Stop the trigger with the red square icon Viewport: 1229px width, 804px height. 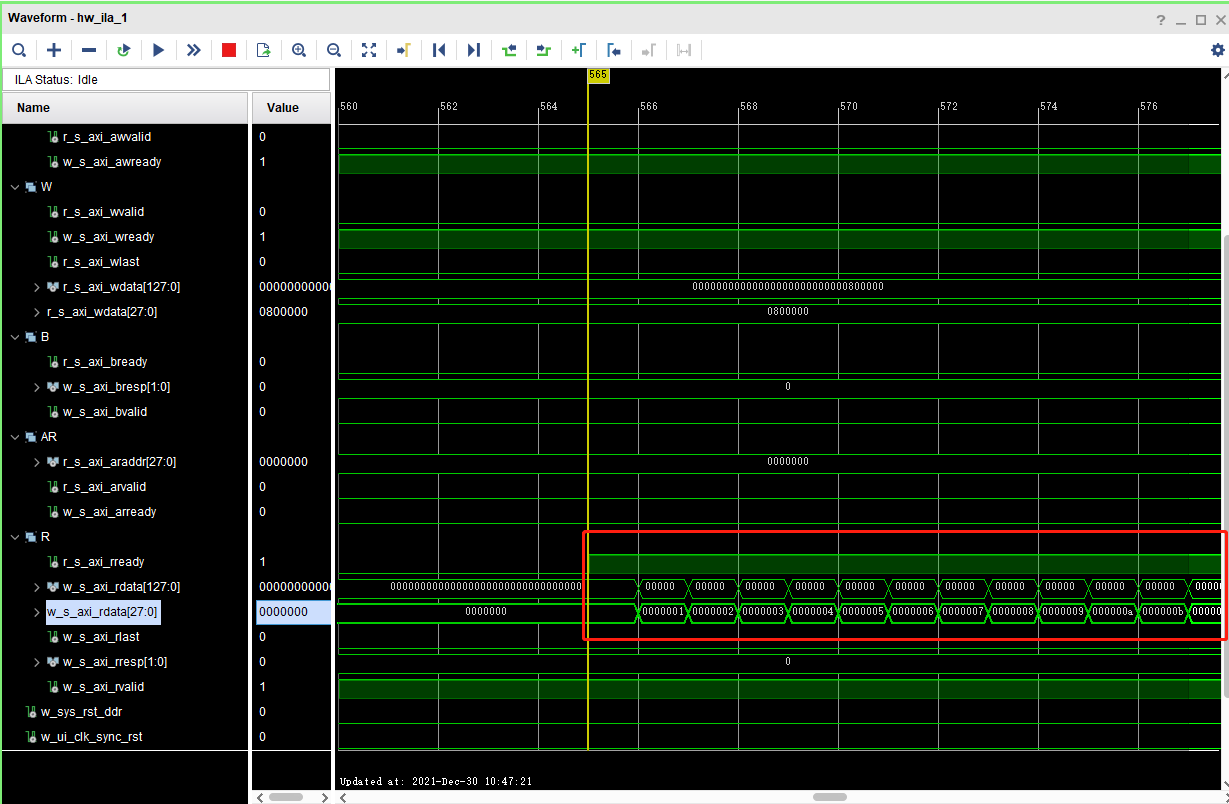coord(228,50)
